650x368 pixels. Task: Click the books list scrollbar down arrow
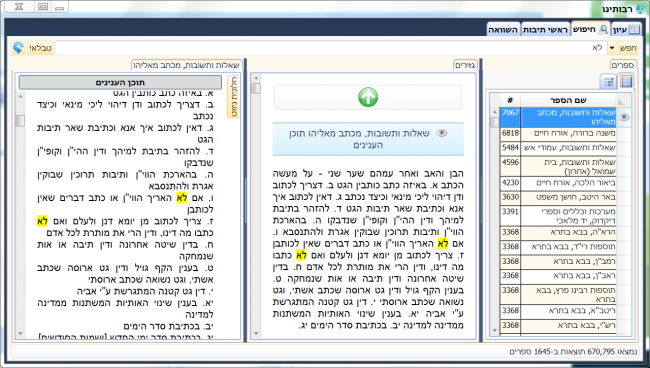494,331
